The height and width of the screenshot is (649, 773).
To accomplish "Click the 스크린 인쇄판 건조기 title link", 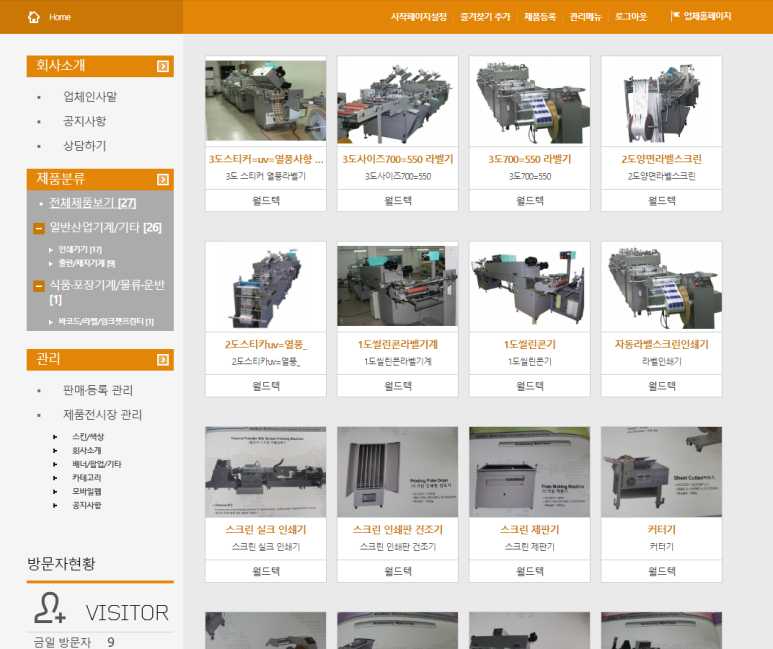I will (398, 530).
